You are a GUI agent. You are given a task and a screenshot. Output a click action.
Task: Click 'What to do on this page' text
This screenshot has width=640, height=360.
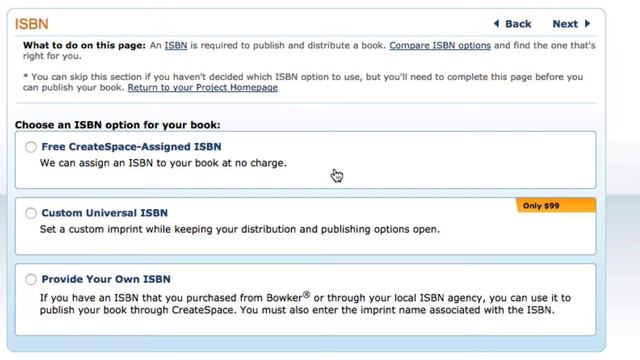(x=84, y=45)
